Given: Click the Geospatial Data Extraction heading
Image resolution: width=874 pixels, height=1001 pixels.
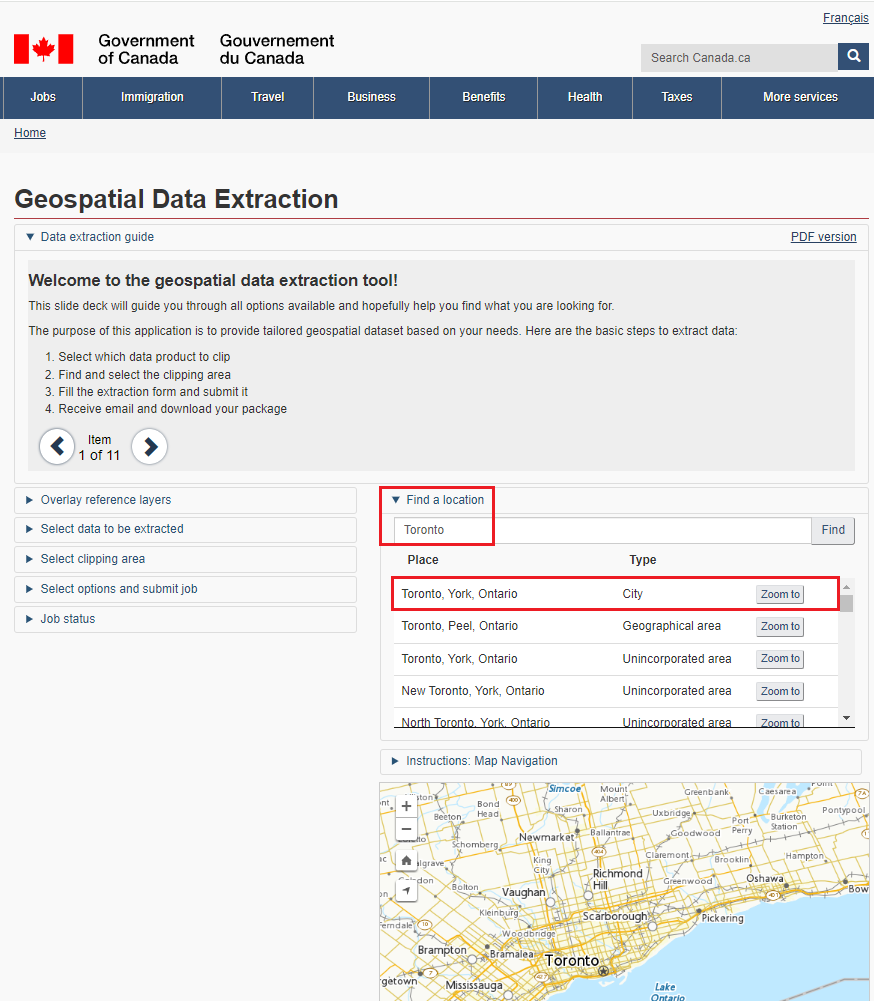Looking at the screenshot, I should pyautogui.click(x=176, y=199).
